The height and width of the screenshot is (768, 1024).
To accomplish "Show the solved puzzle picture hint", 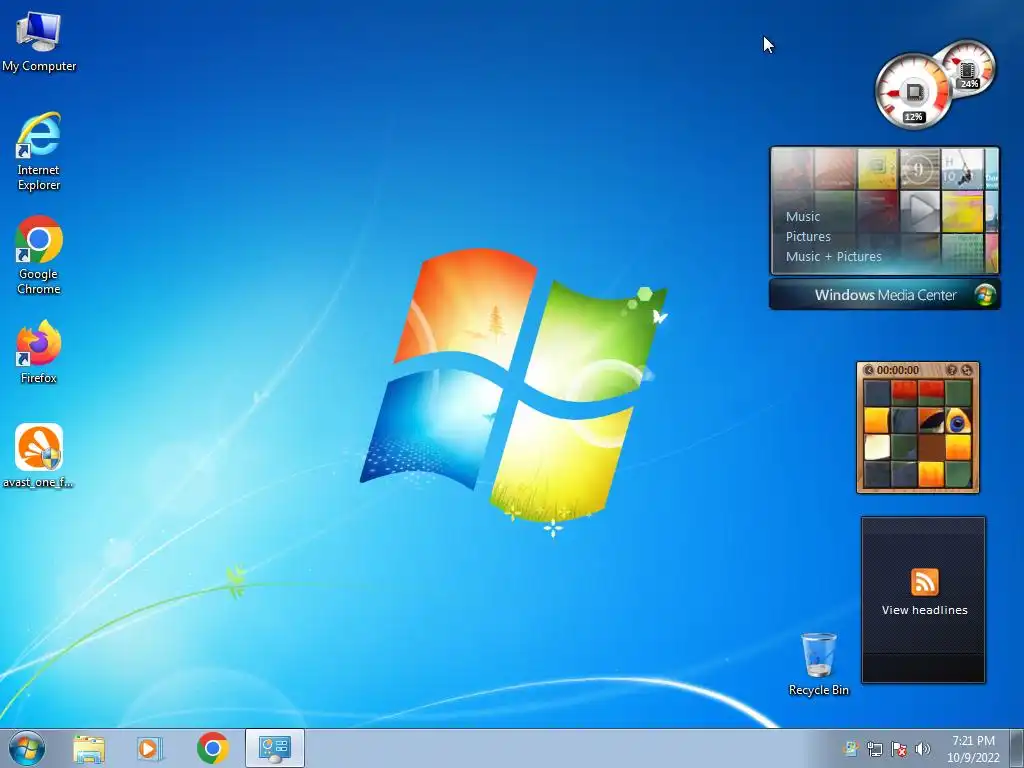I will (x=952, y=370).
